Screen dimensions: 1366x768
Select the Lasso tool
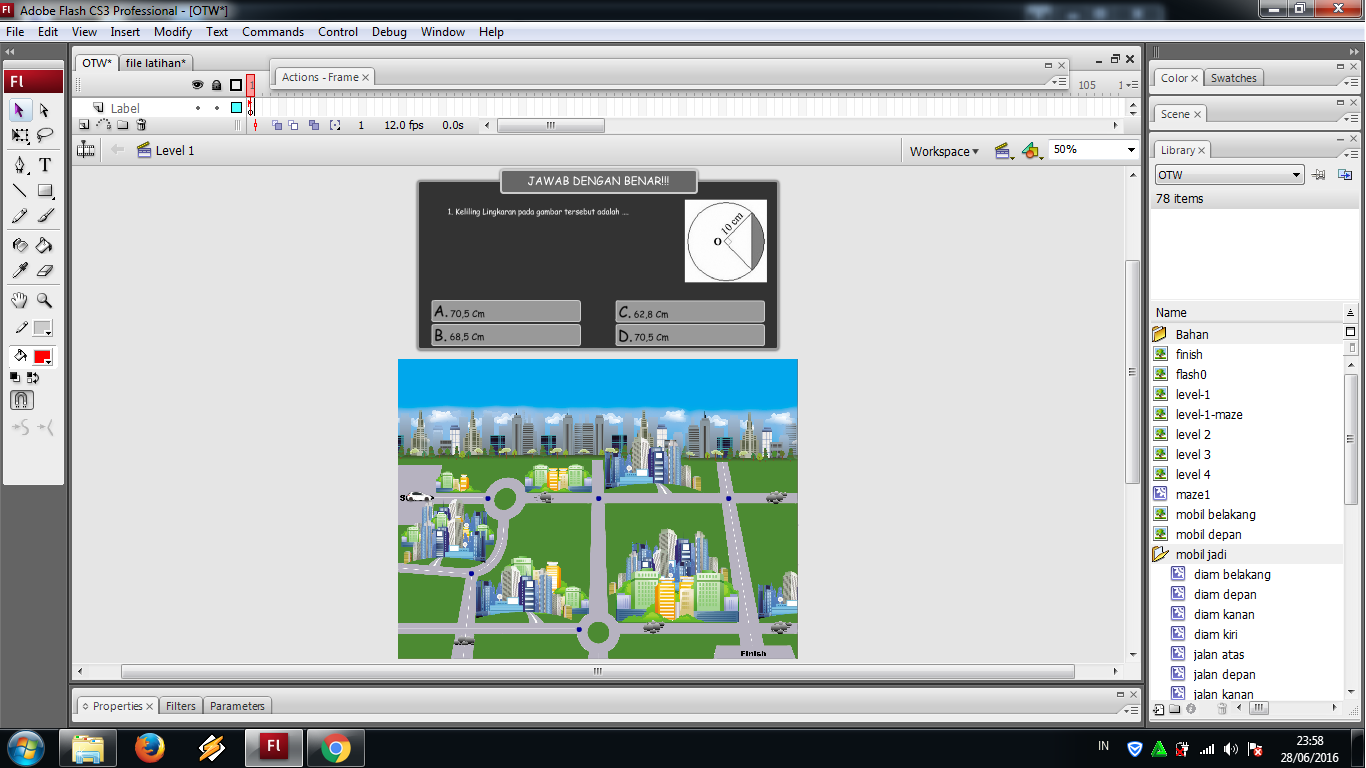pos(45,135)
